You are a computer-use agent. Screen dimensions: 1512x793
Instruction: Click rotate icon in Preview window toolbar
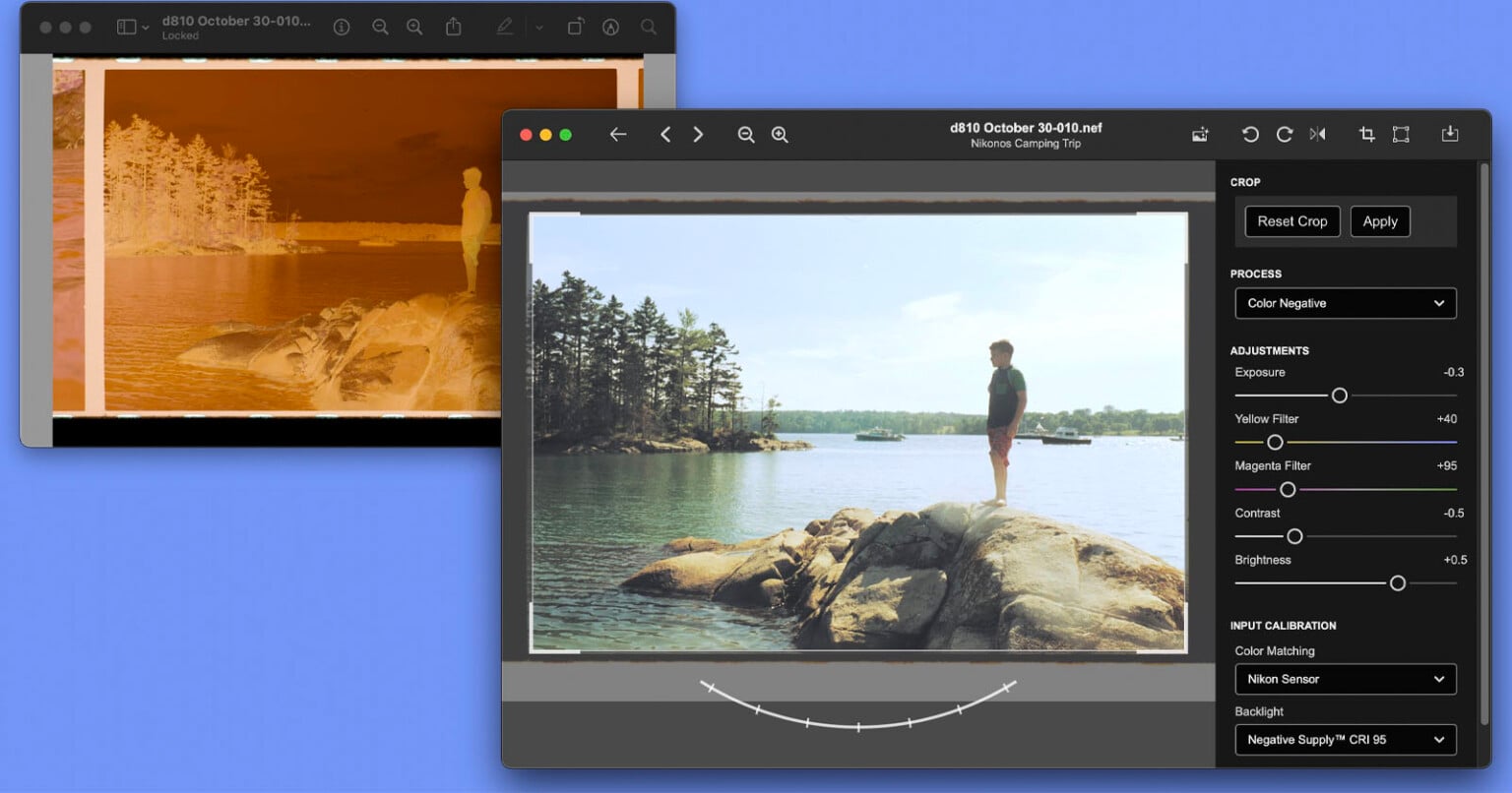click(576, 28)
